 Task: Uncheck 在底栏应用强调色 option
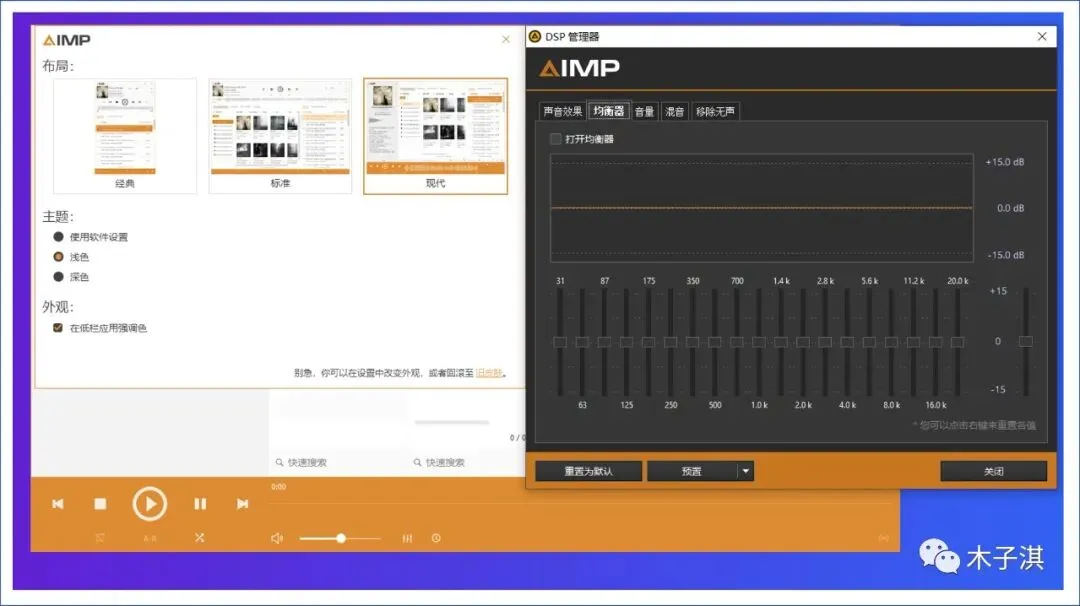pyautogui.click(x=58, y=328)
